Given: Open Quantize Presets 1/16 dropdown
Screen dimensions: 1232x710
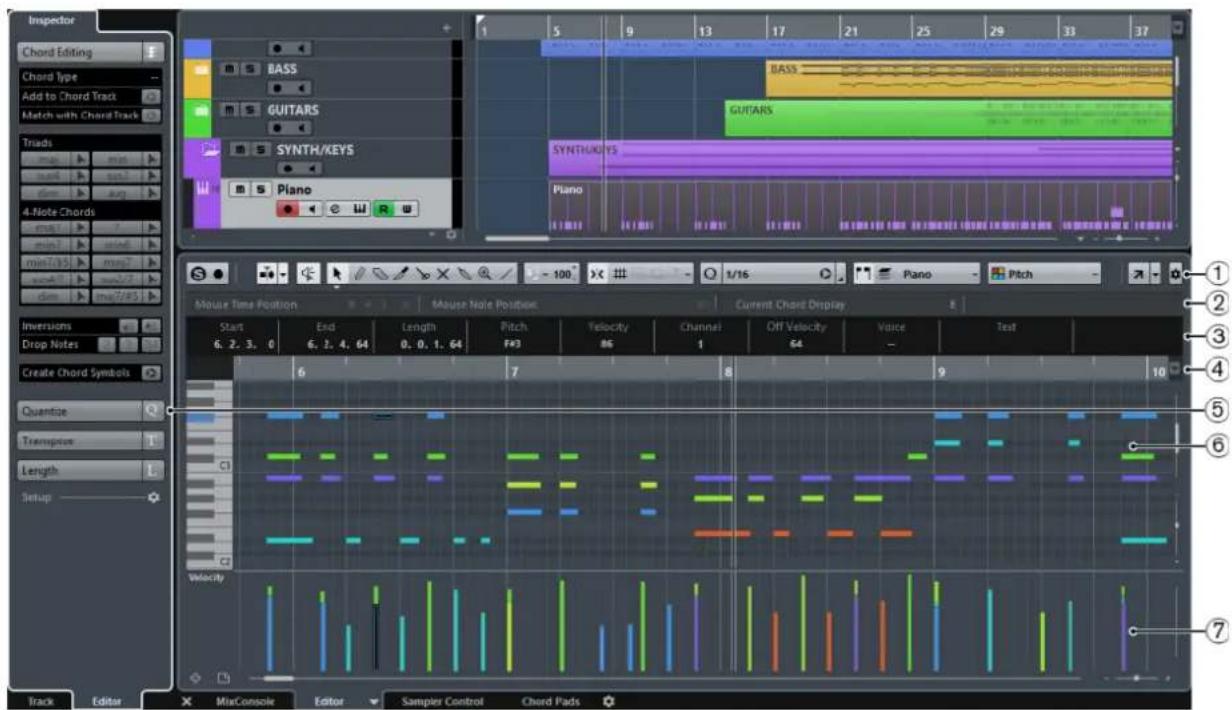Looking at the screenshot, I should pos(777,273).
